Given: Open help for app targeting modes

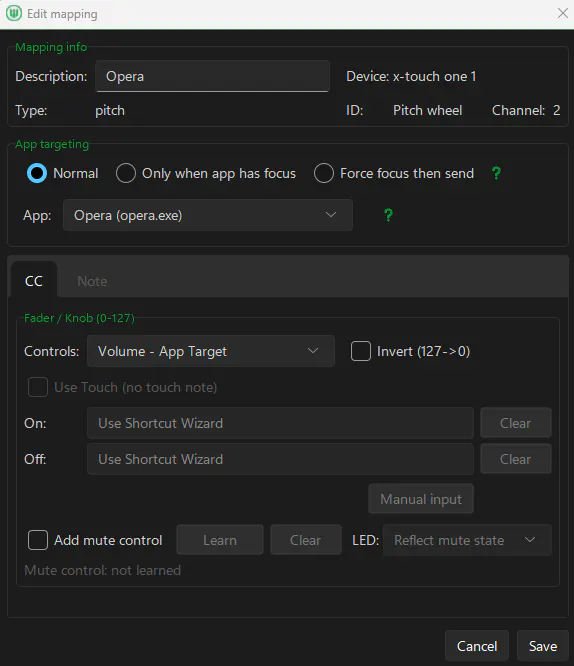Looking at the screenshot, I should point(496,173).
